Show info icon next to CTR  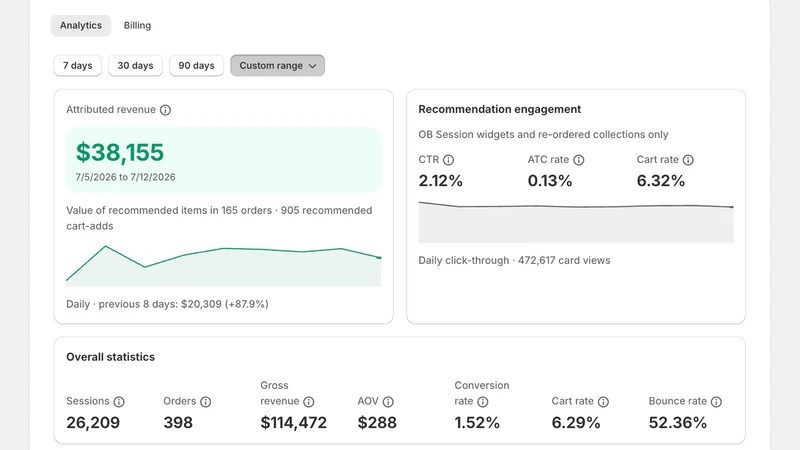pyautogui.click(x=448, y=160)
